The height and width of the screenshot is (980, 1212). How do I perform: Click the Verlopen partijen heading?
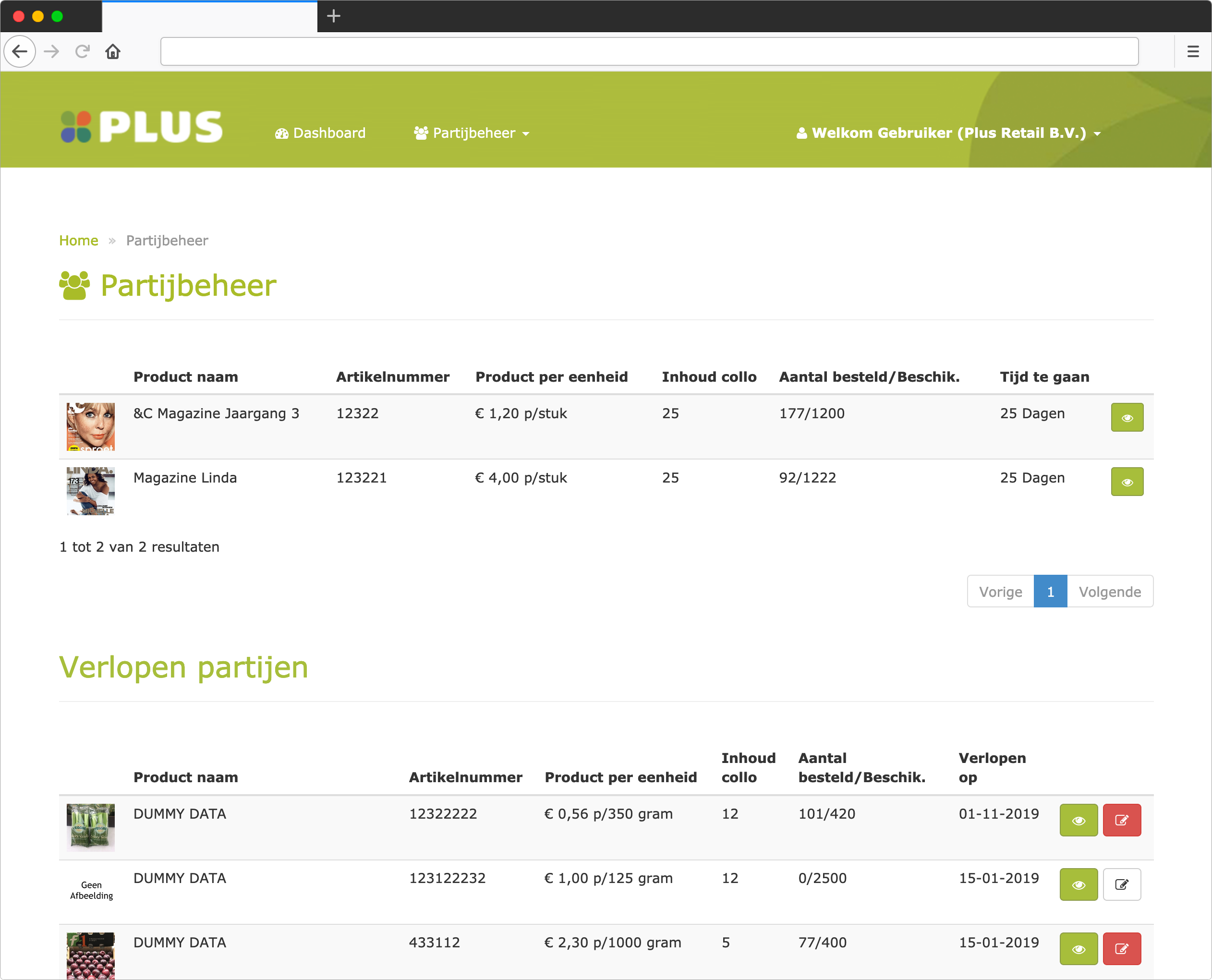183,667
